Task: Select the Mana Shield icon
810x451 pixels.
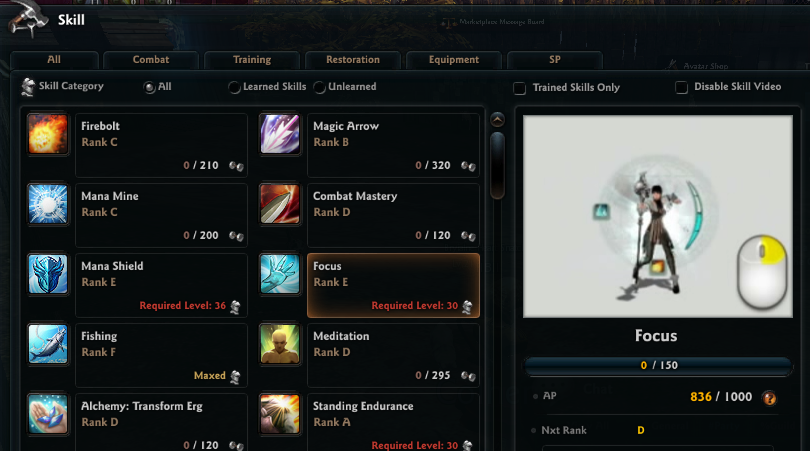Action: point(48,274)
